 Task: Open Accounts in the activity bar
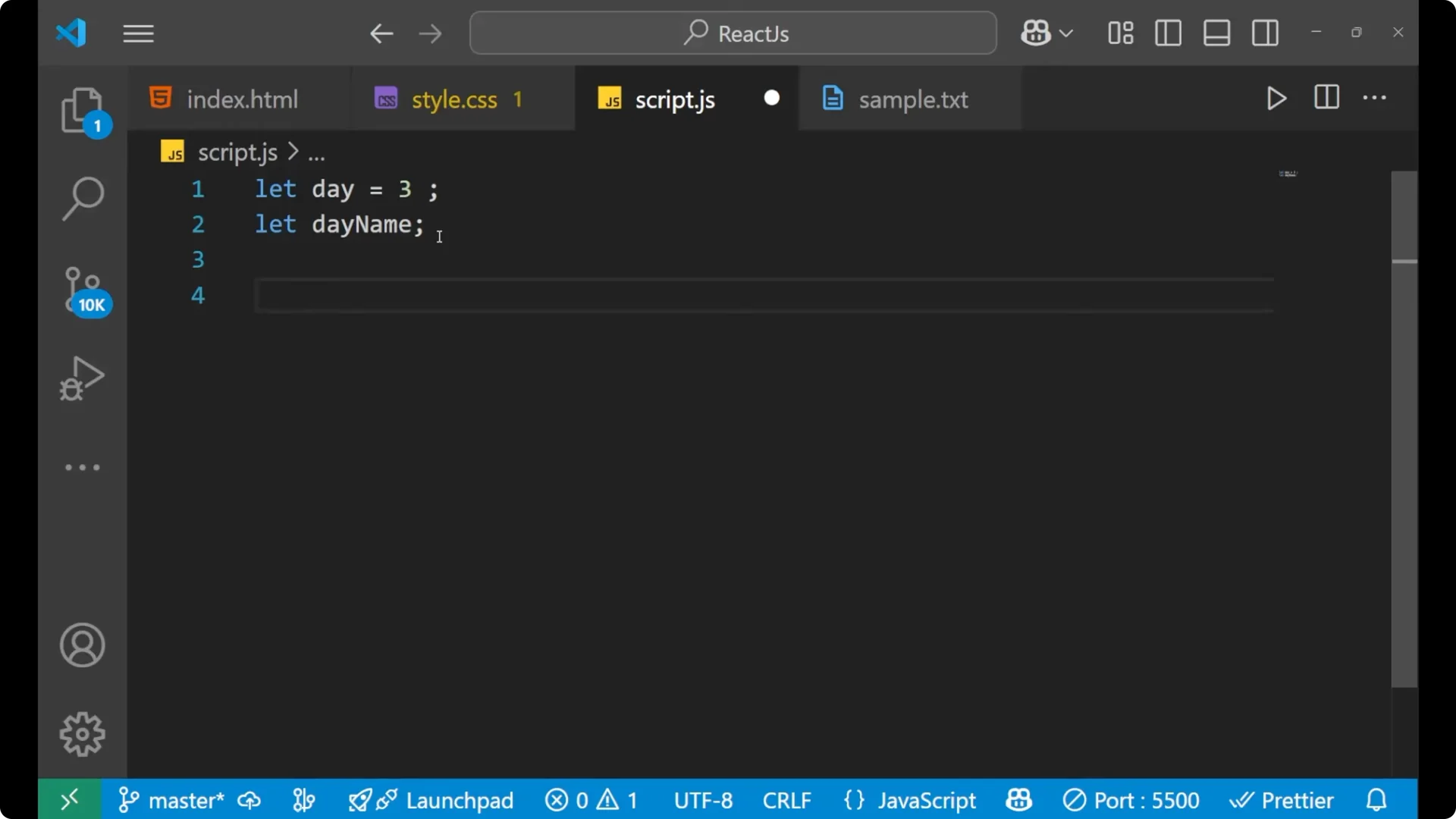click(82, 645)
